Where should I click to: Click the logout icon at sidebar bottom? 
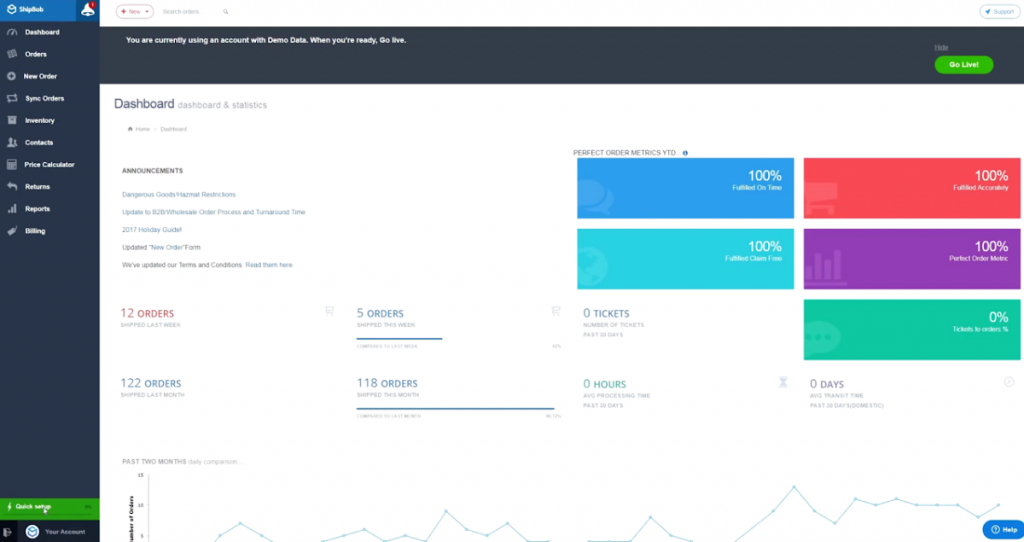[8, 531]
